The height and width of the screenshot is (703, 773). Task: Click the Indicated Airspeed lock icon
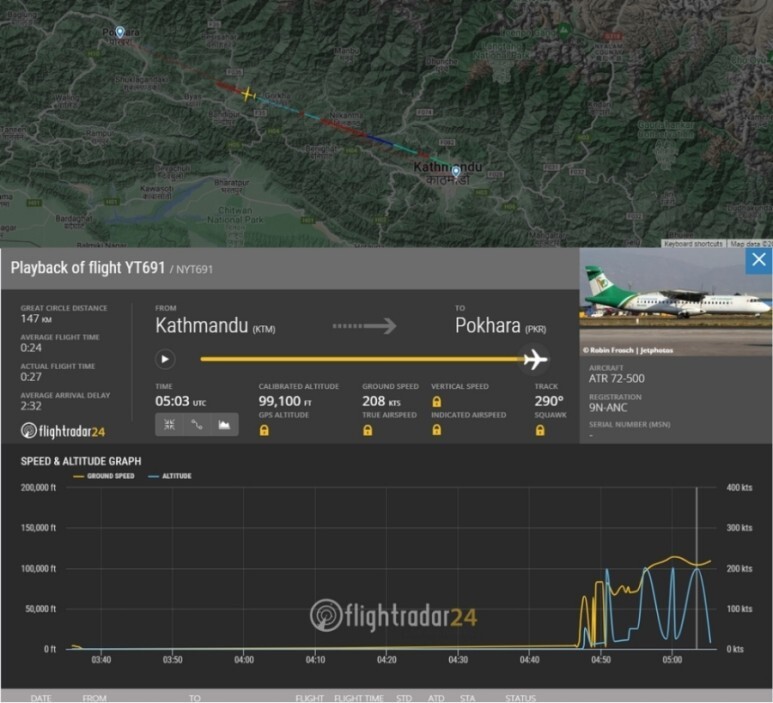pos(436,430)
